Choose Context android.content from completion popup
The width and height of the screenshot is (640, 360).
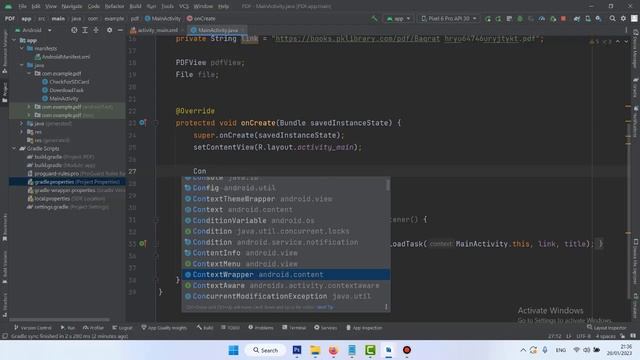[x=286, y=210]
